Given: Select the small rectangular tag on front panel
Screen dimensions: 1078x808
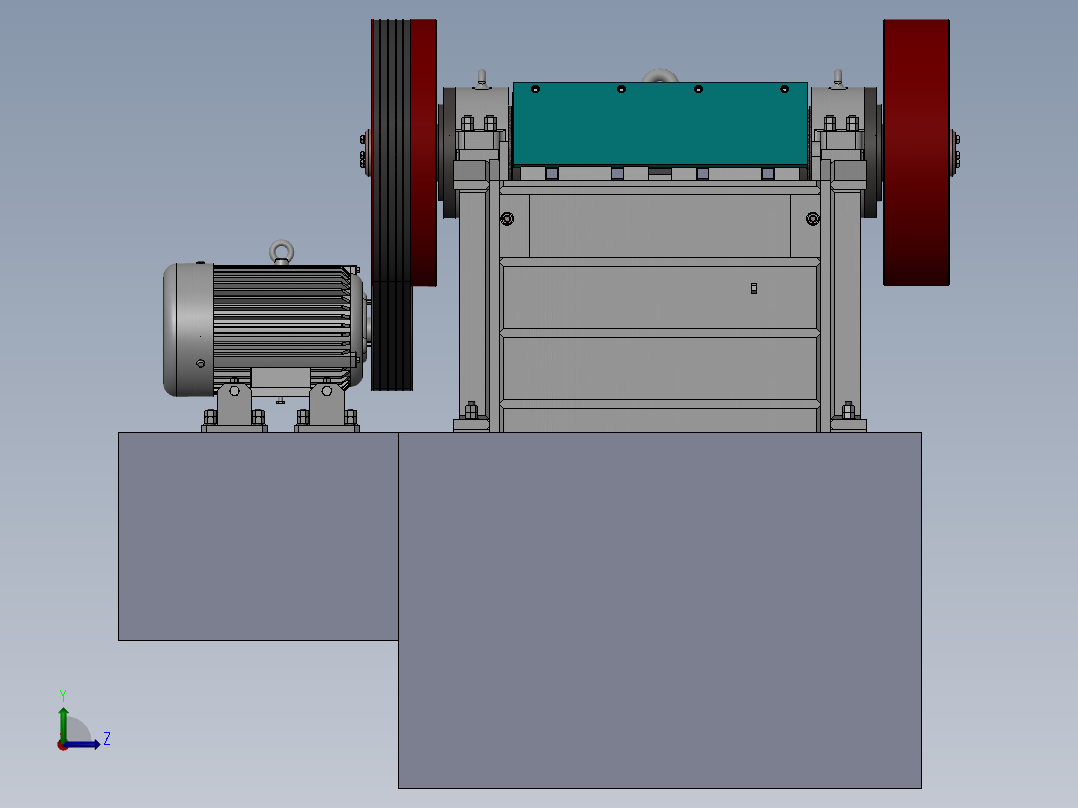Looking at the screenshot, I should (754, 288).
